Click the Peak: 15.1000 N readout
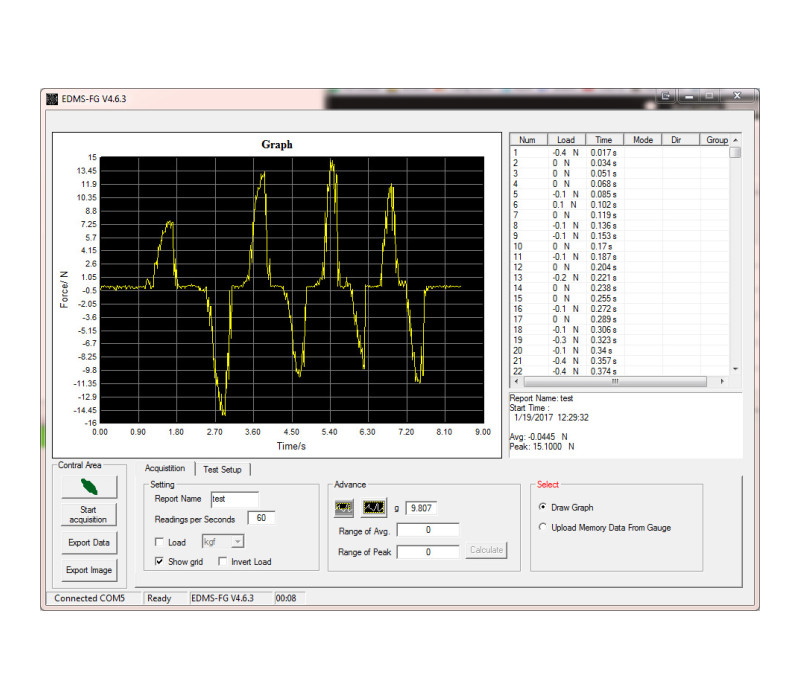800x700 pixels. (x=542, y=446)
